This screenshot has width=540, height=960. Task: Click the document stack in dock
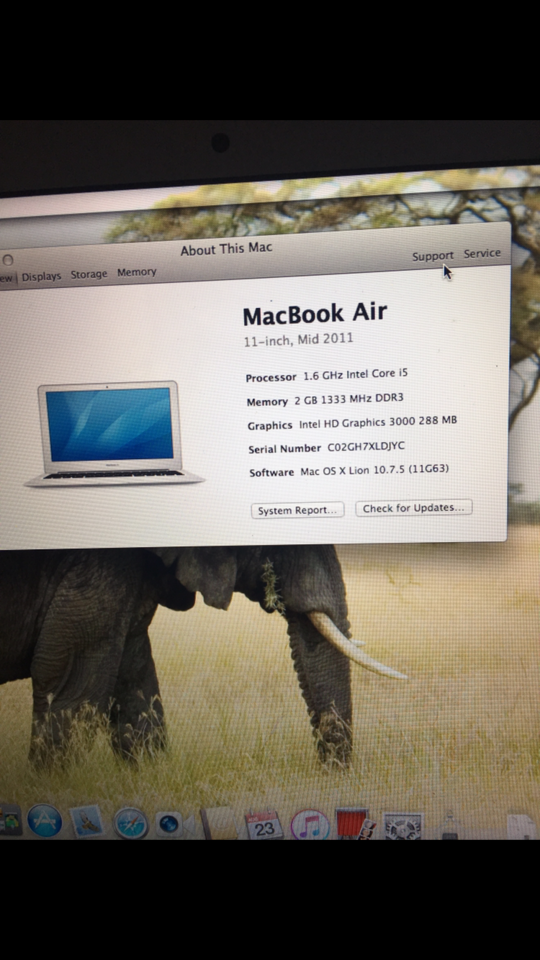pyautogui.click(x=521, y=825)
